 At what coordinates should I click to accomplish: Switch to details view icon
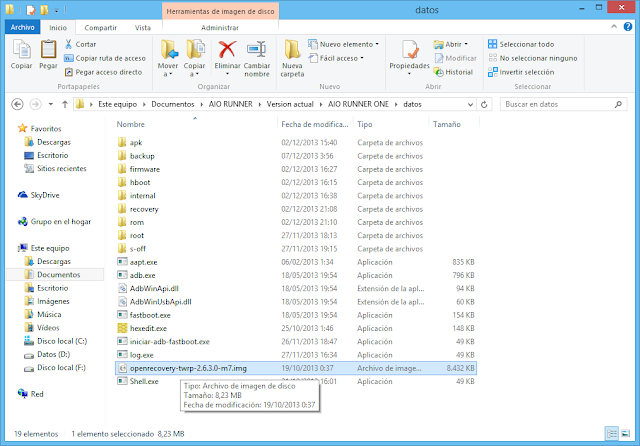[x=612, y=433]
